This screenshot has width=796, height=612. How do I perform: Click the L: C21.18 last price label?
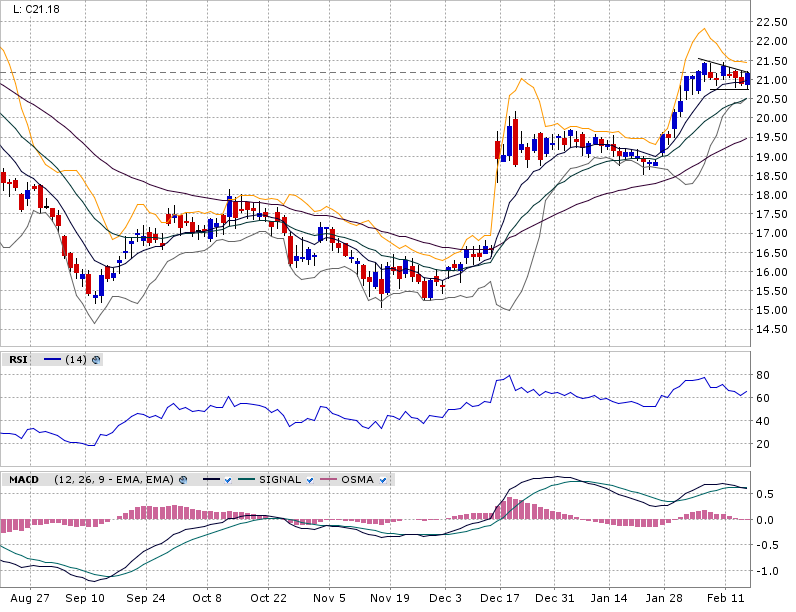[37, 9]
